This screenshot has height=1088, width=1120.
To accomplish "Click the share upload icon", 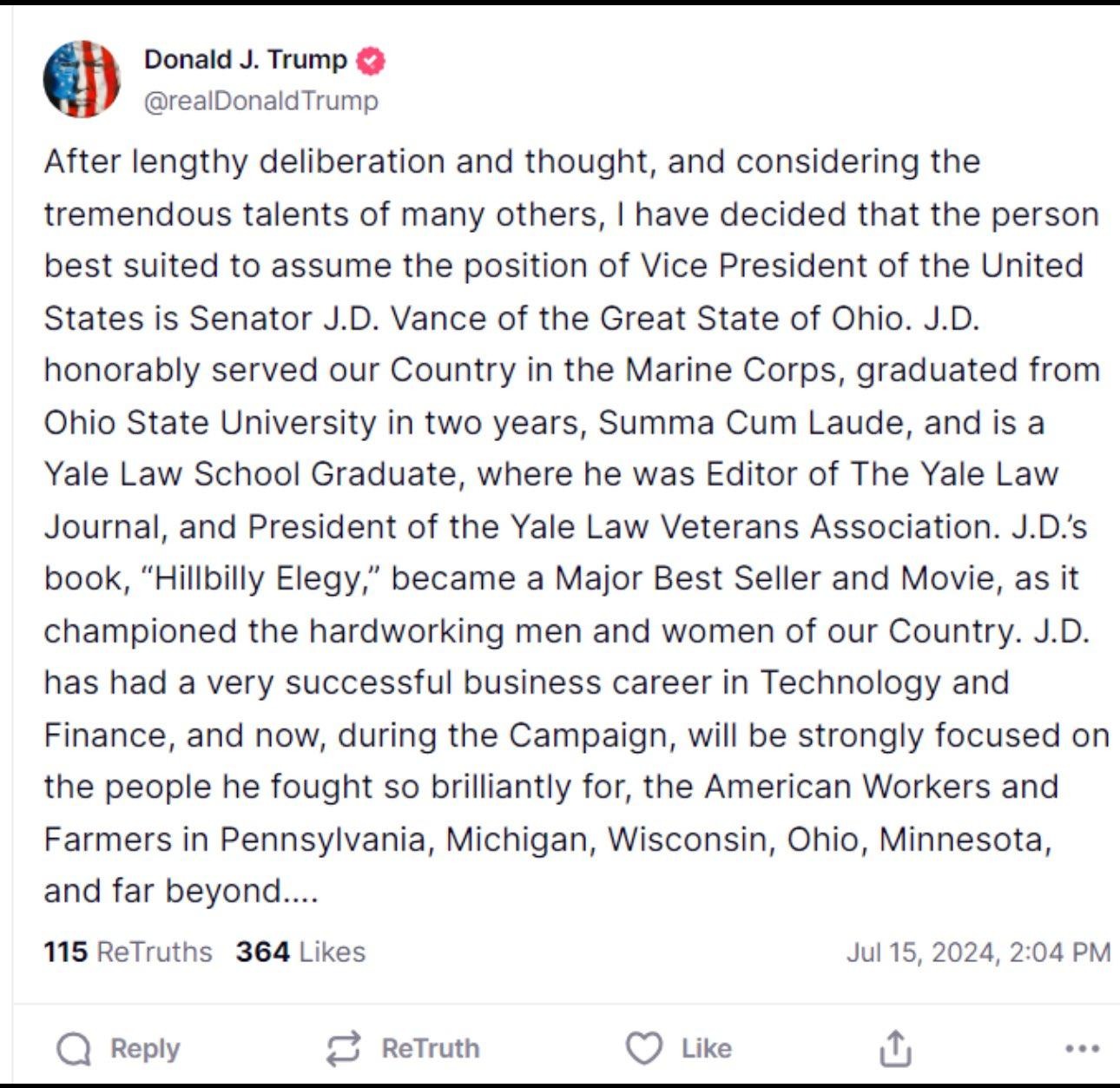I will click(x=895, y=1049).
